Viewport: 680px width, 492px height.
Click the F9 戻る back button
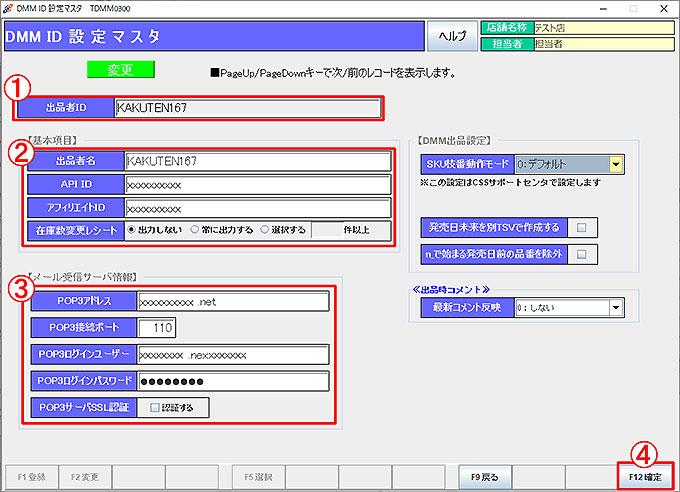485,477
